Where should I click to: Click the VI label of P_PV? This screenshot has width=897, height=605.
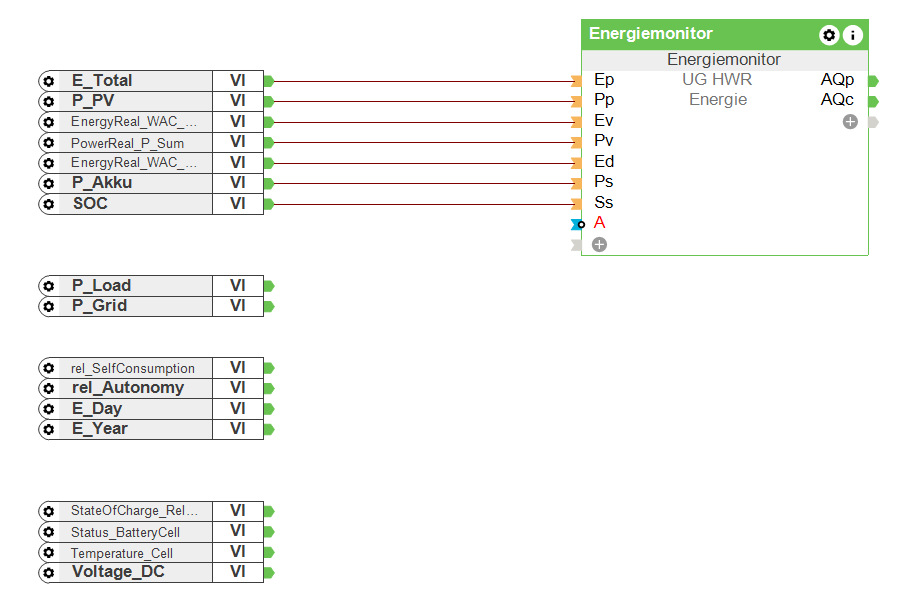tap(238, 101)
